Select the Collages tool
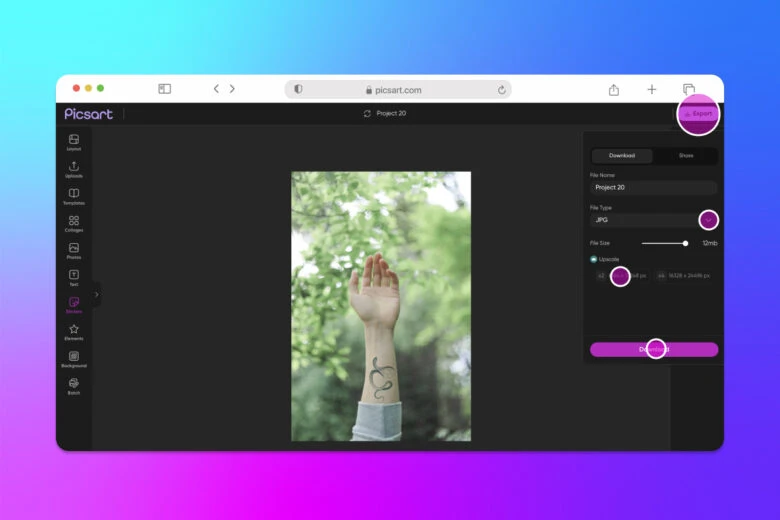The image size is (780, 520). pos(74,222)
